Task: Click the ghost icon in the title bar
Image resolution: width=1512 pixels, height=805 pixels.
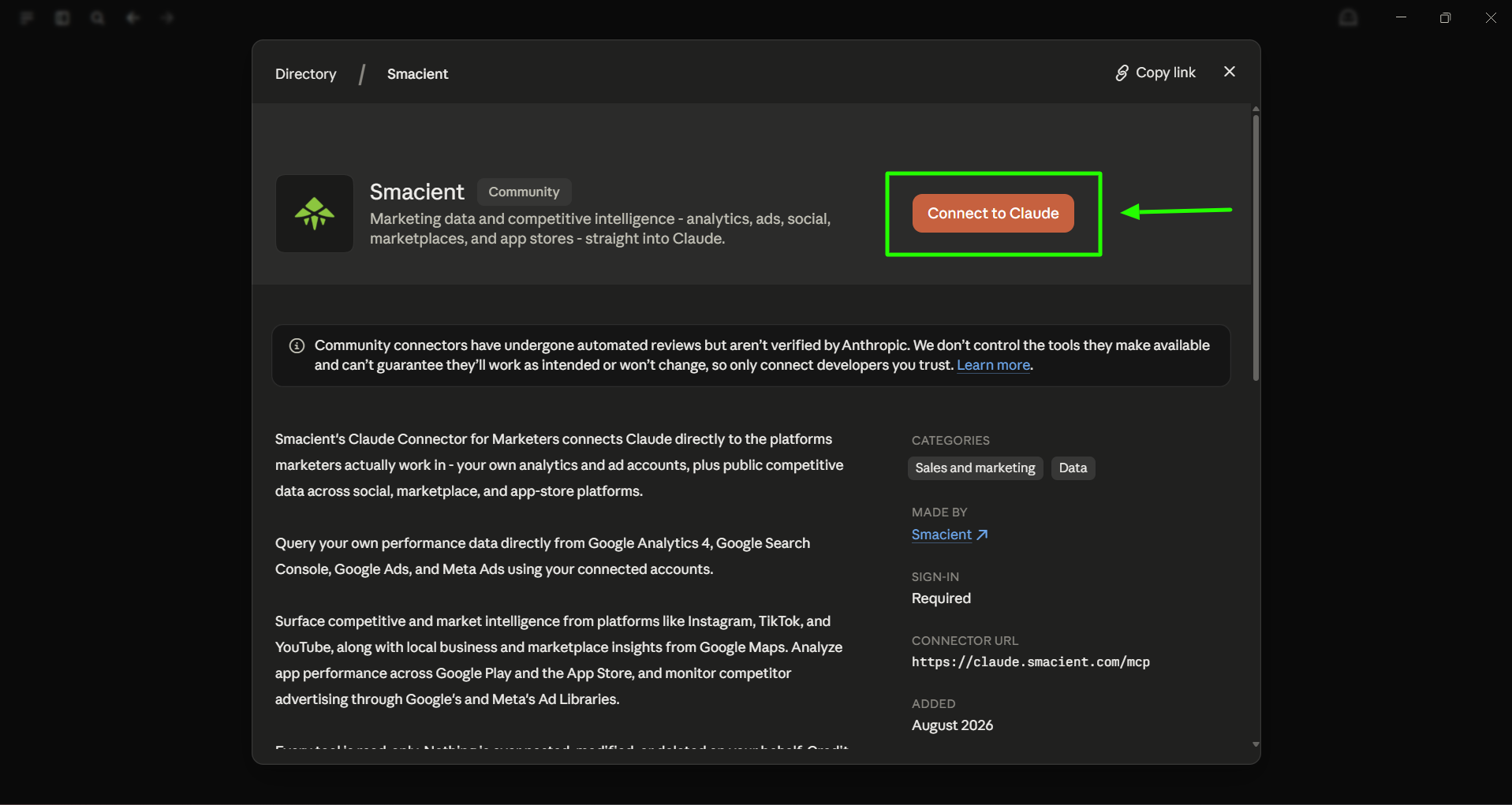Action: tap(1349, 17)
